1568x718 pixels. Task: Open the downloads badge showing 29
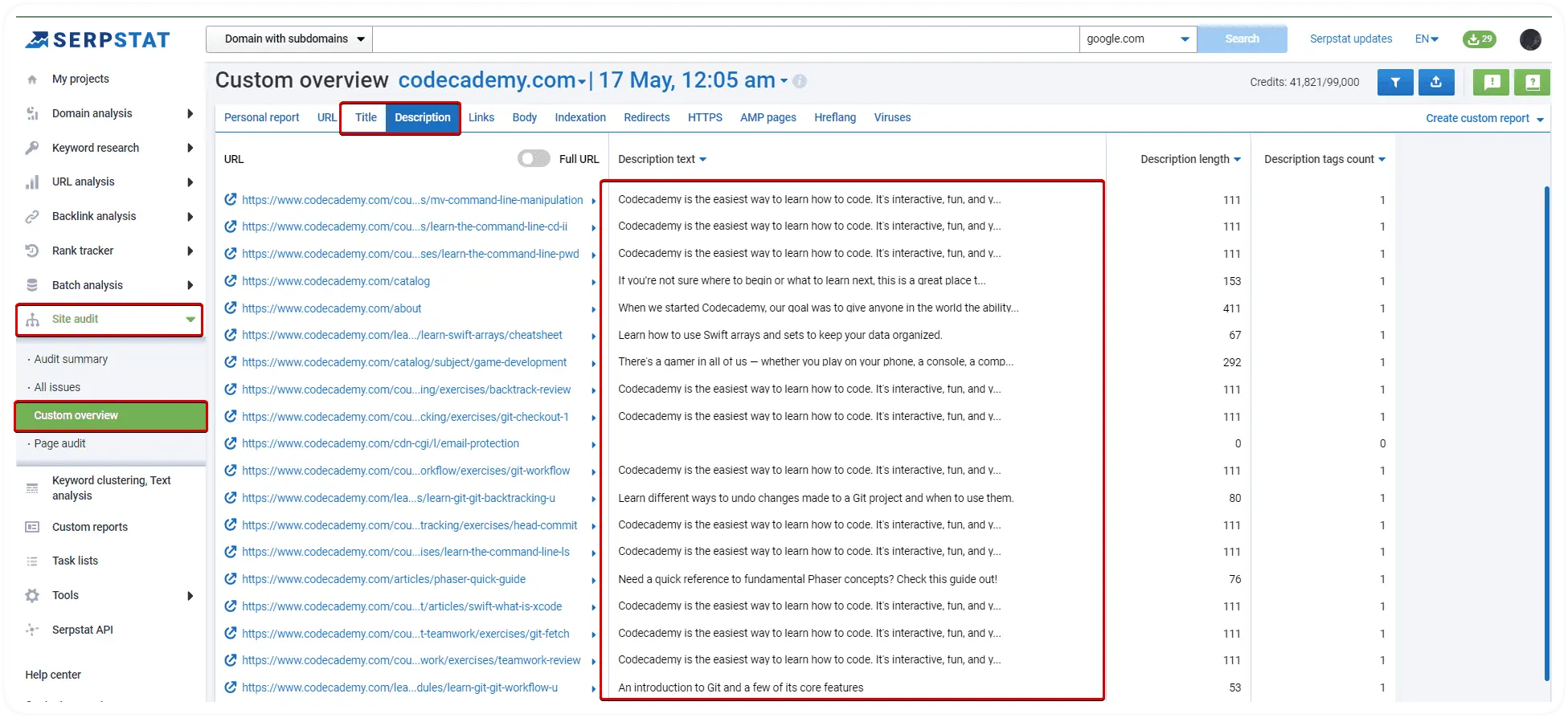tap(1480, 39)
